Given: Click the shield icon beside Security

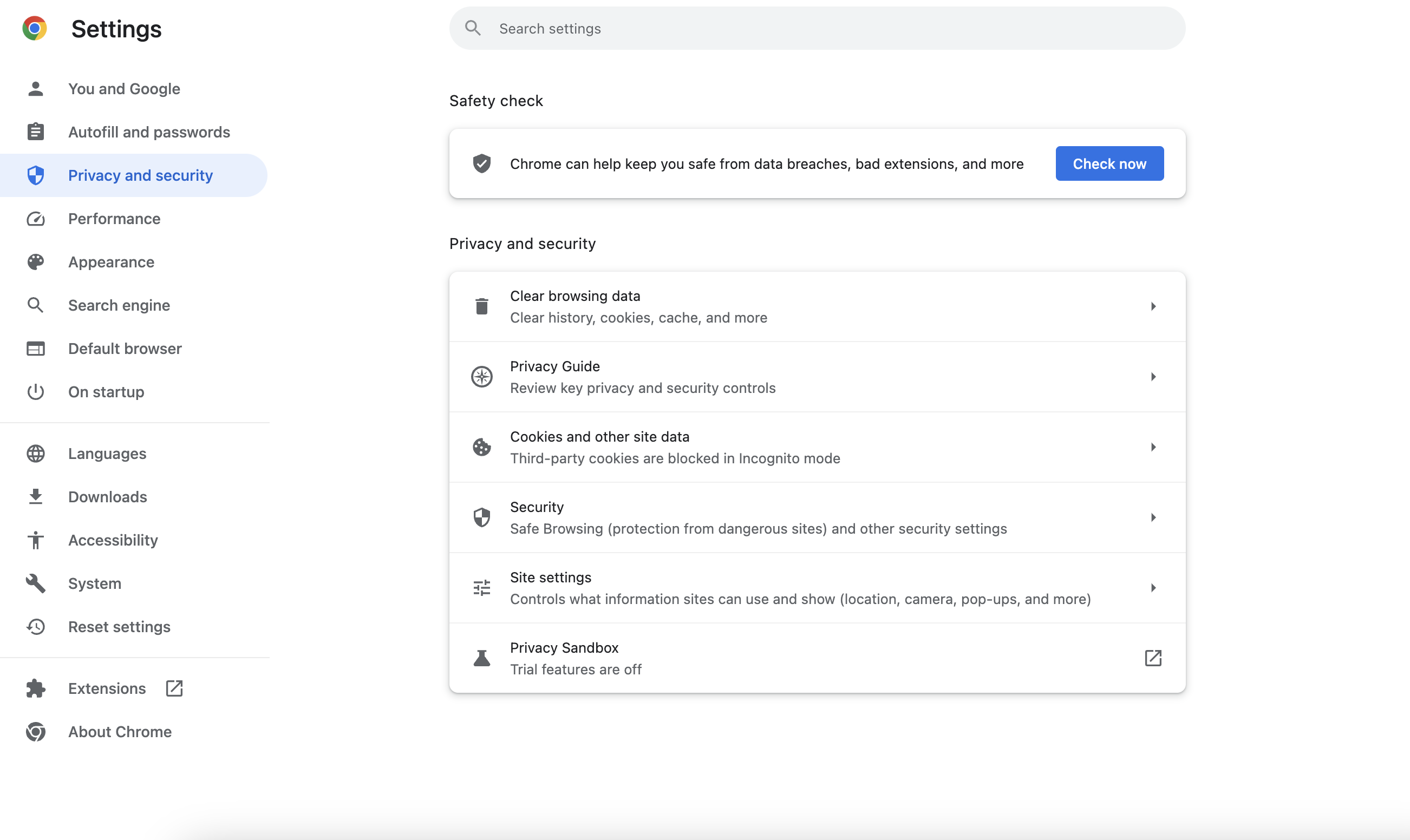Looking at the screenshot, I should tap(481, 517).
